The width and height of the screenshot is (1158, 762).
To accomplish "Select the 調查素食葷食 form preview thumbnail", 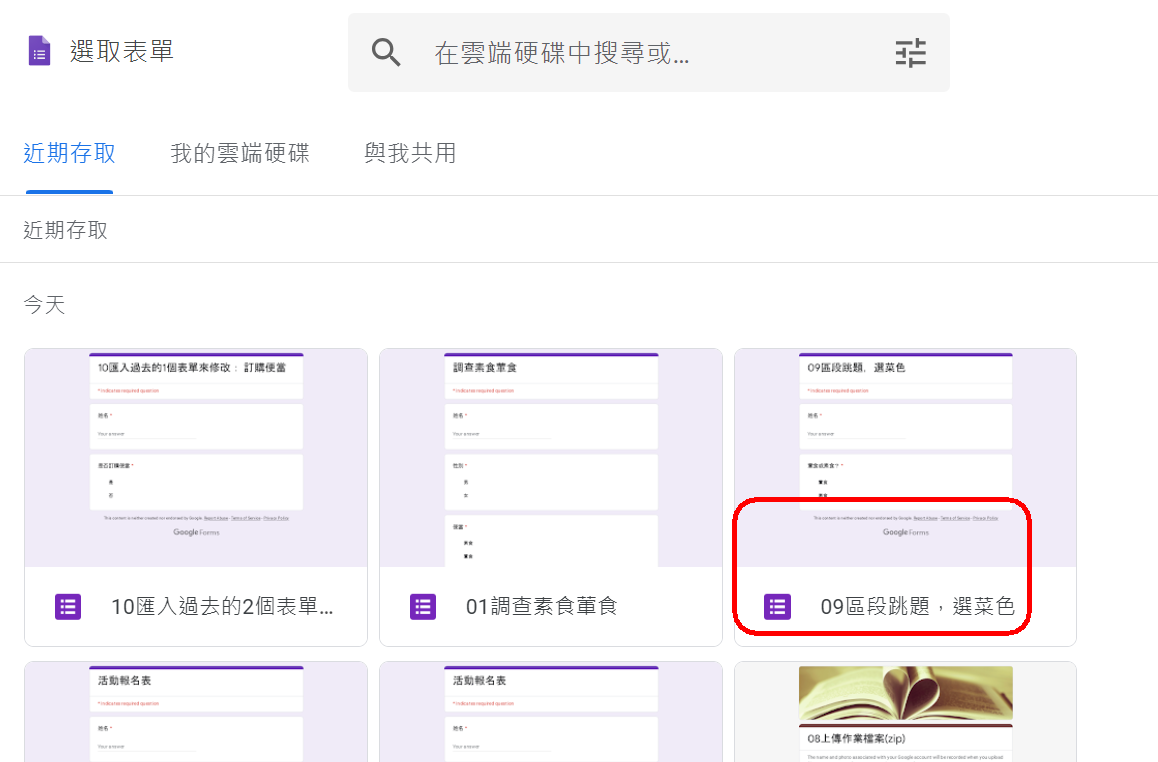I will (x=551, y=458).
